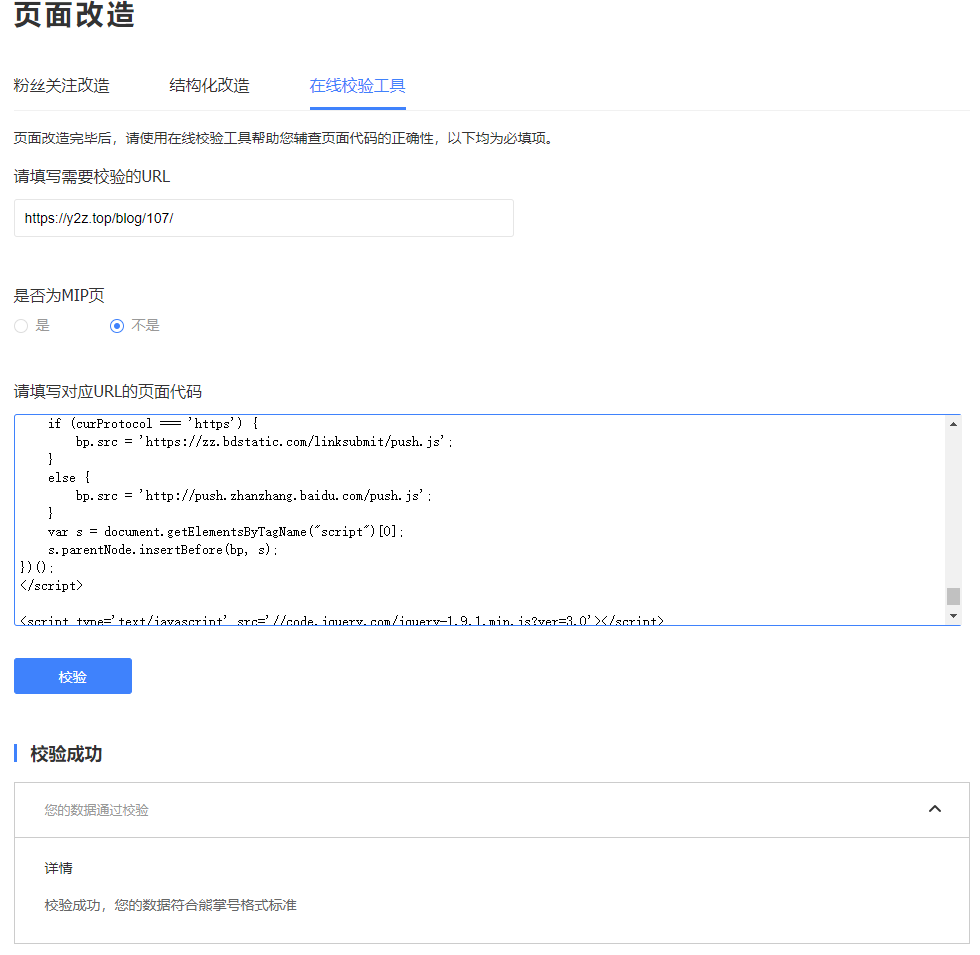The image size is (980, 955).
Task: Click the code textarea scroll-up arrow
Action: tap(953, 424)
